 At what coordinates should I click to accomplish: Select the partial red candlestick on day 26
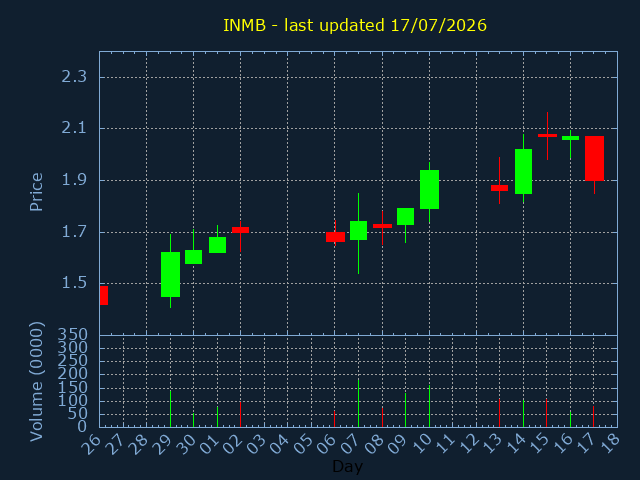point(104,296)
